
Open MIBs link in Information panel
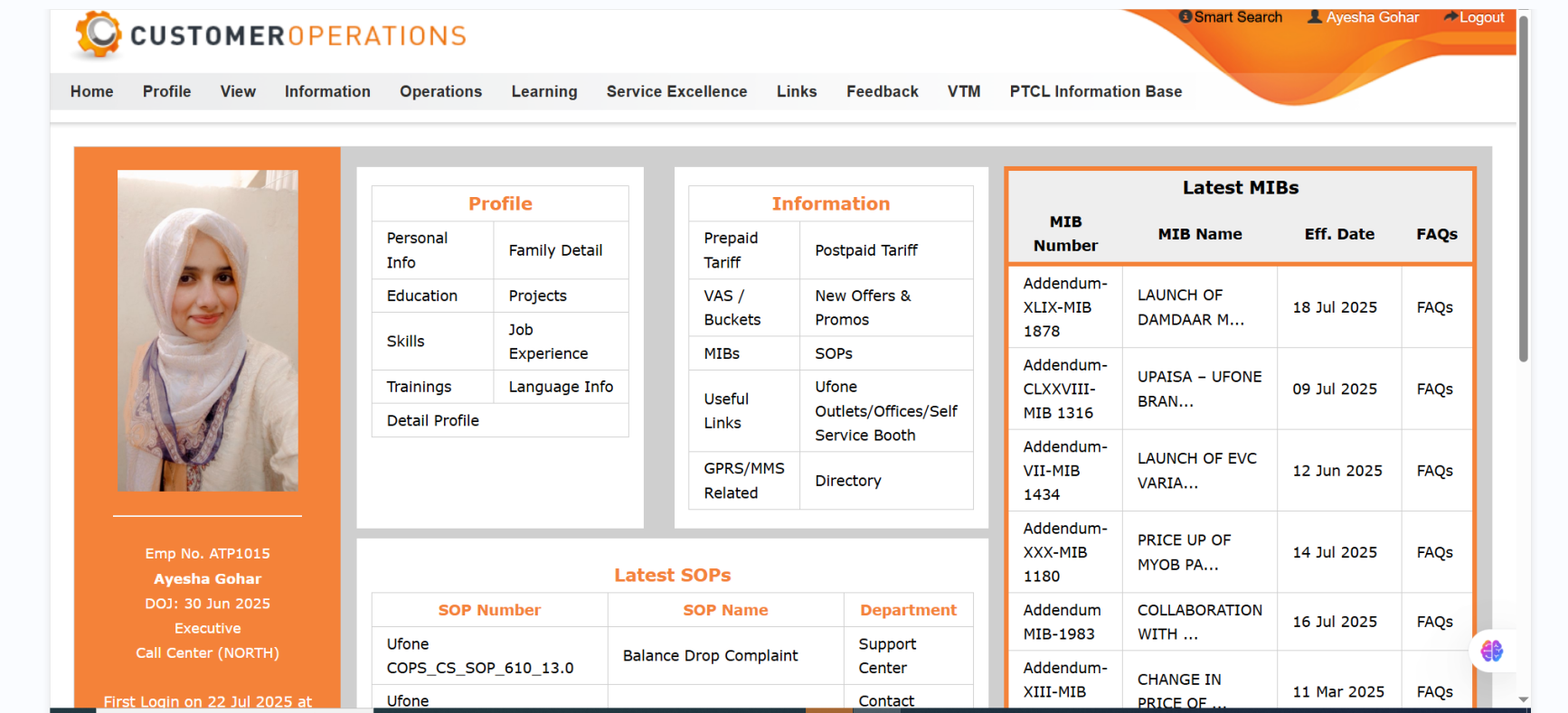pos(722,353)
